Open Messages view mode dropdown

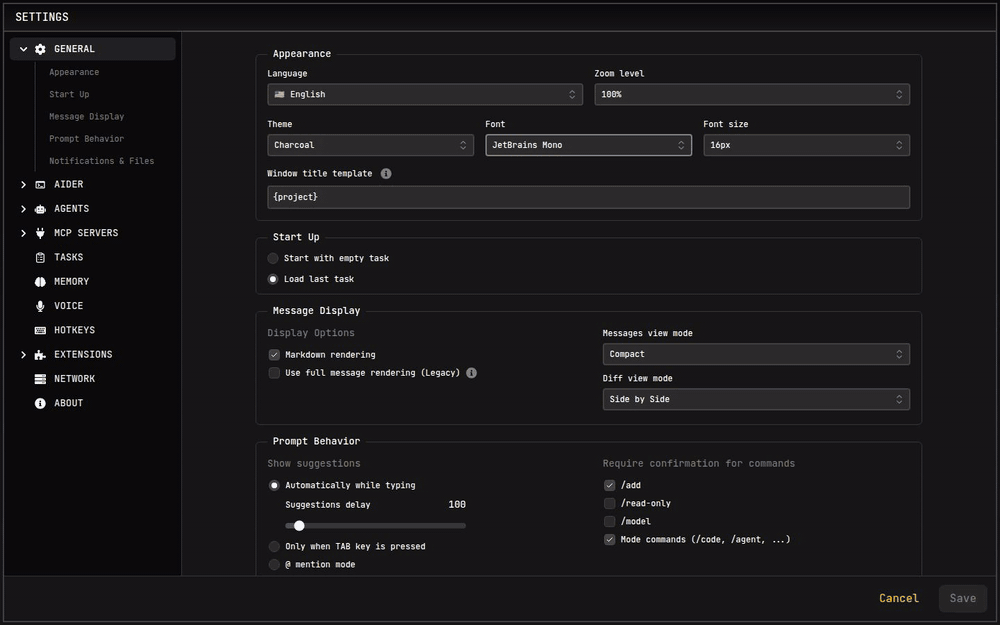point(756,354)
